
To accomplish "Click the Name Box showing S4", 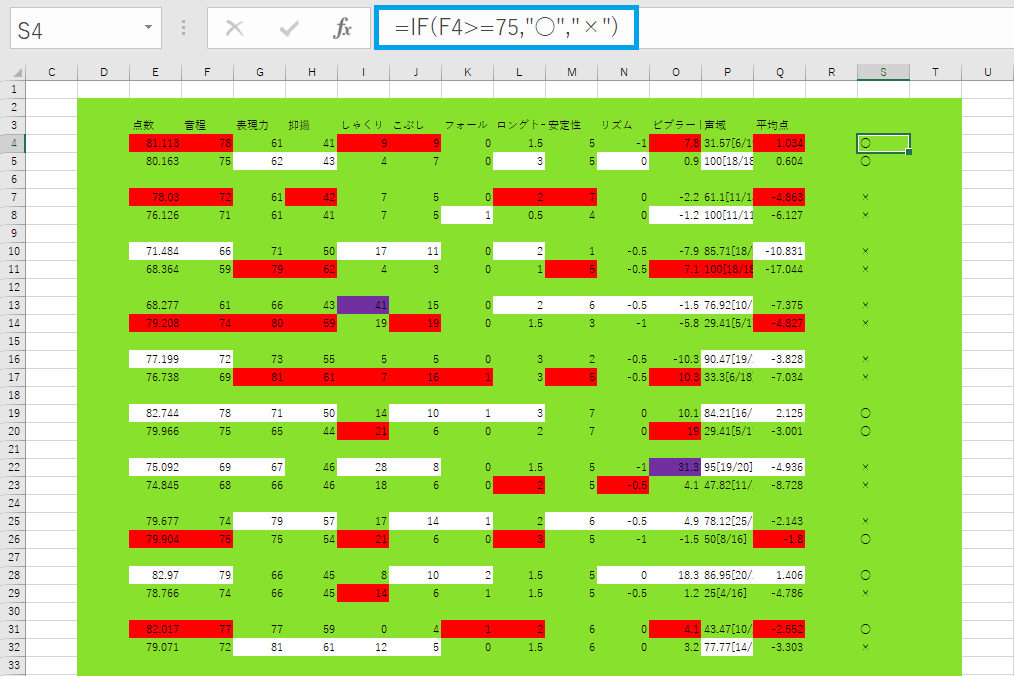I will click(x=85, y=28).
